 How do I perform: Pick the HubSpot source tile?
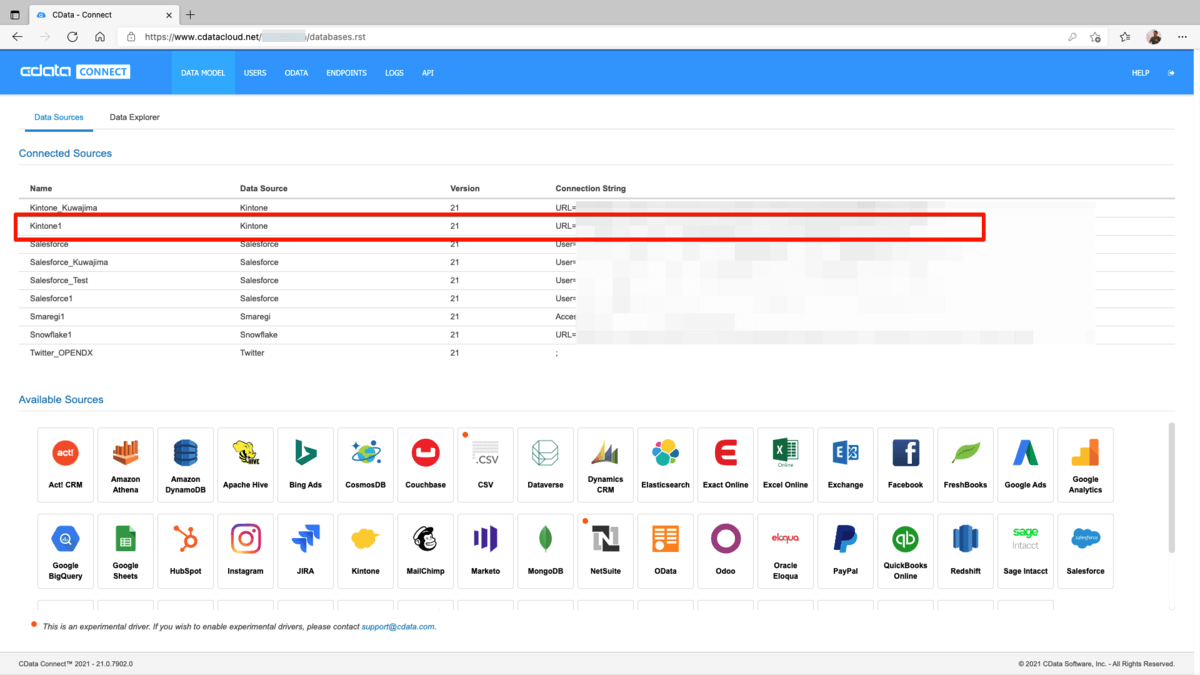tap(185, 551)
